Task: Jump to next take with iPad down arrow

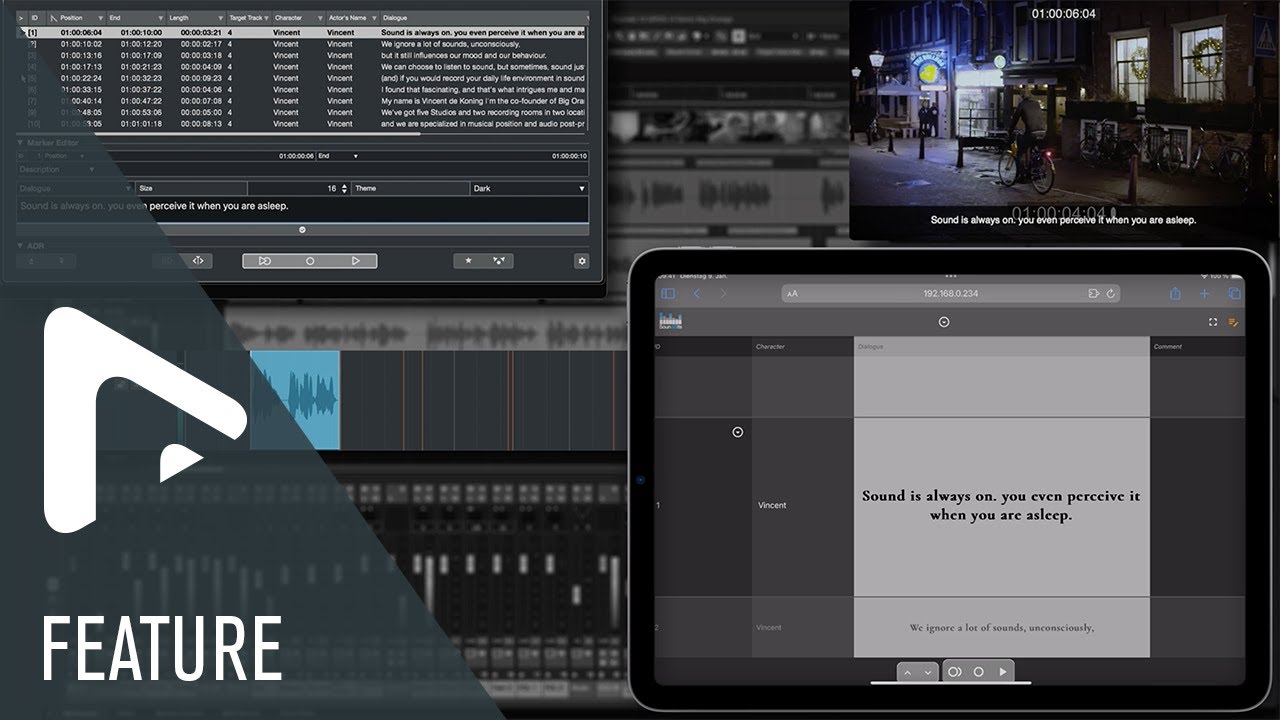Action: point(928,672)
